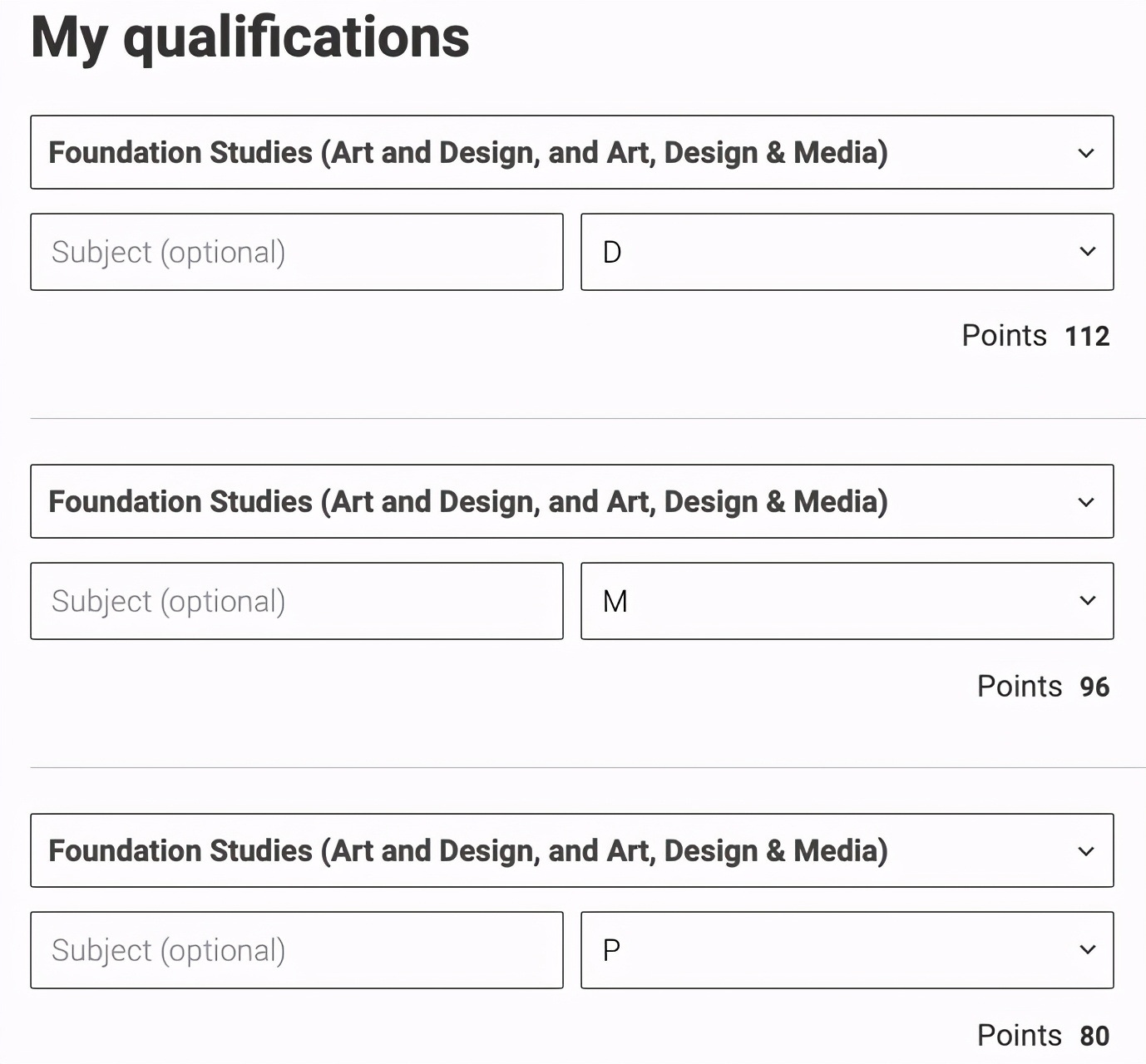Focus the Subject field above Points 112
Image resolution: width=1146 pixels, height=1064 pixels.
coord(296,252)
